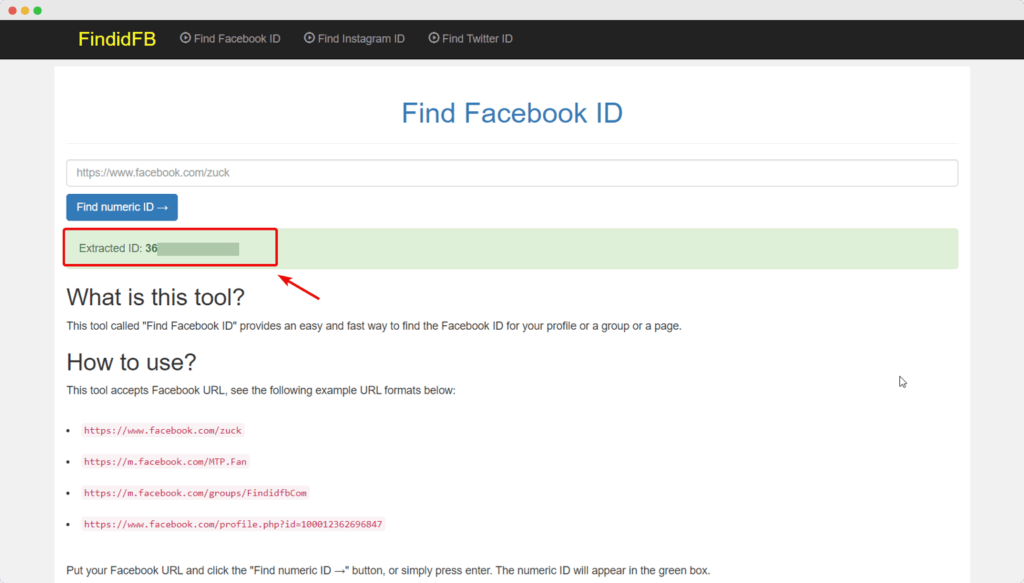This screenshot has width=1024, height=583.
Task: Open the Find Facebook ID nav item
Action: click(237, 38)
